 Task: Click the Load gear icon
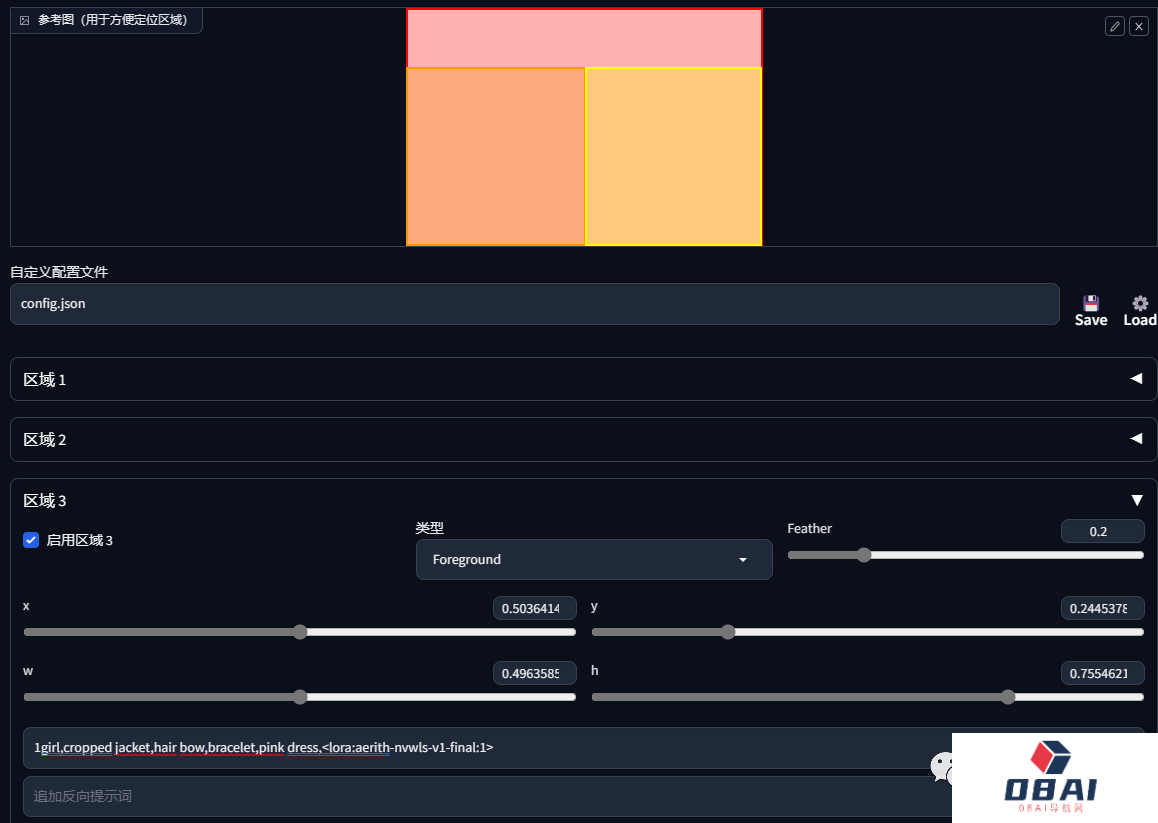pyautogui.click(x=1139, y=303)
